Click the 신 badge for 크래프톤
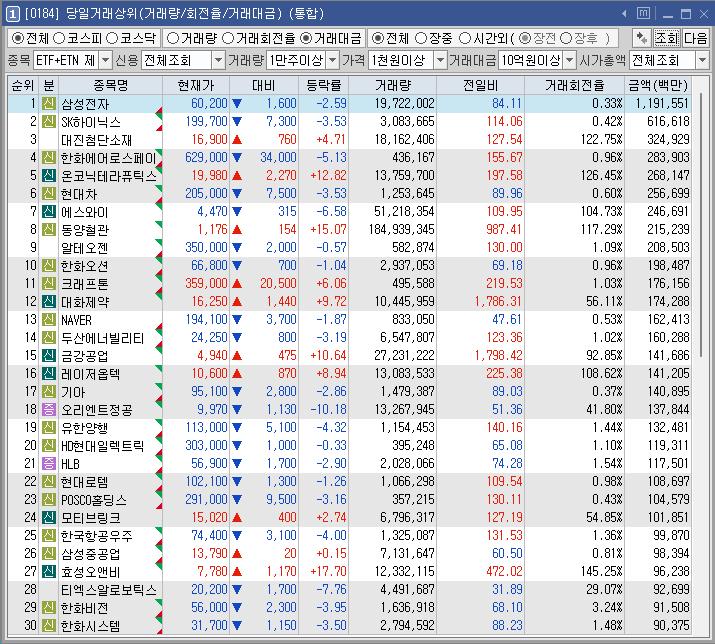Image resolution: width=715 pixels, height=644 pixels. [49, 284]
